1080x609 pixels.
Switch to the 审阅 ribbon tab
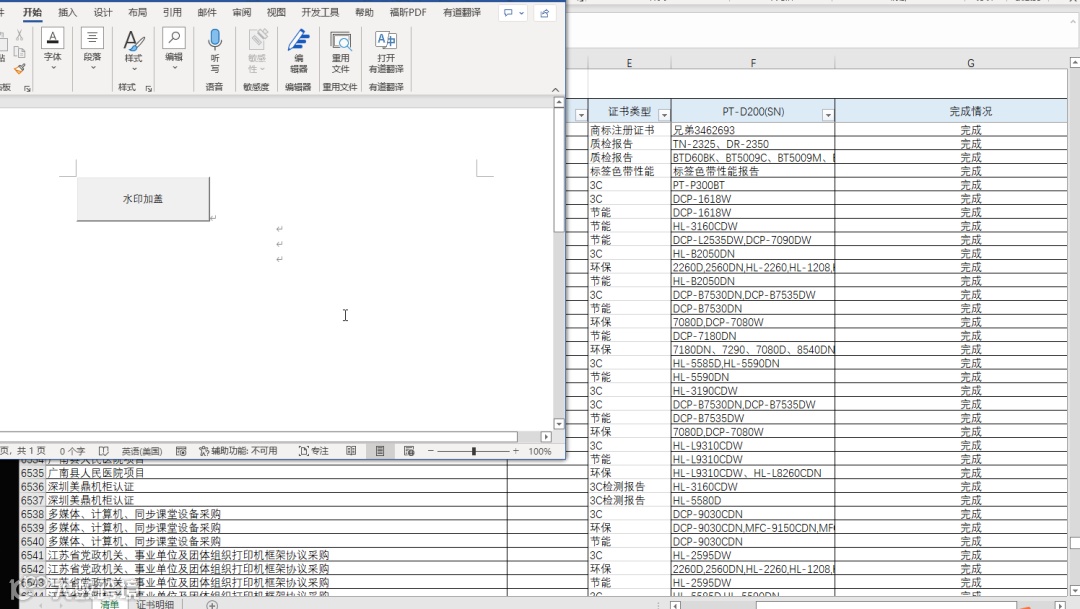click(x=242, y=12)
